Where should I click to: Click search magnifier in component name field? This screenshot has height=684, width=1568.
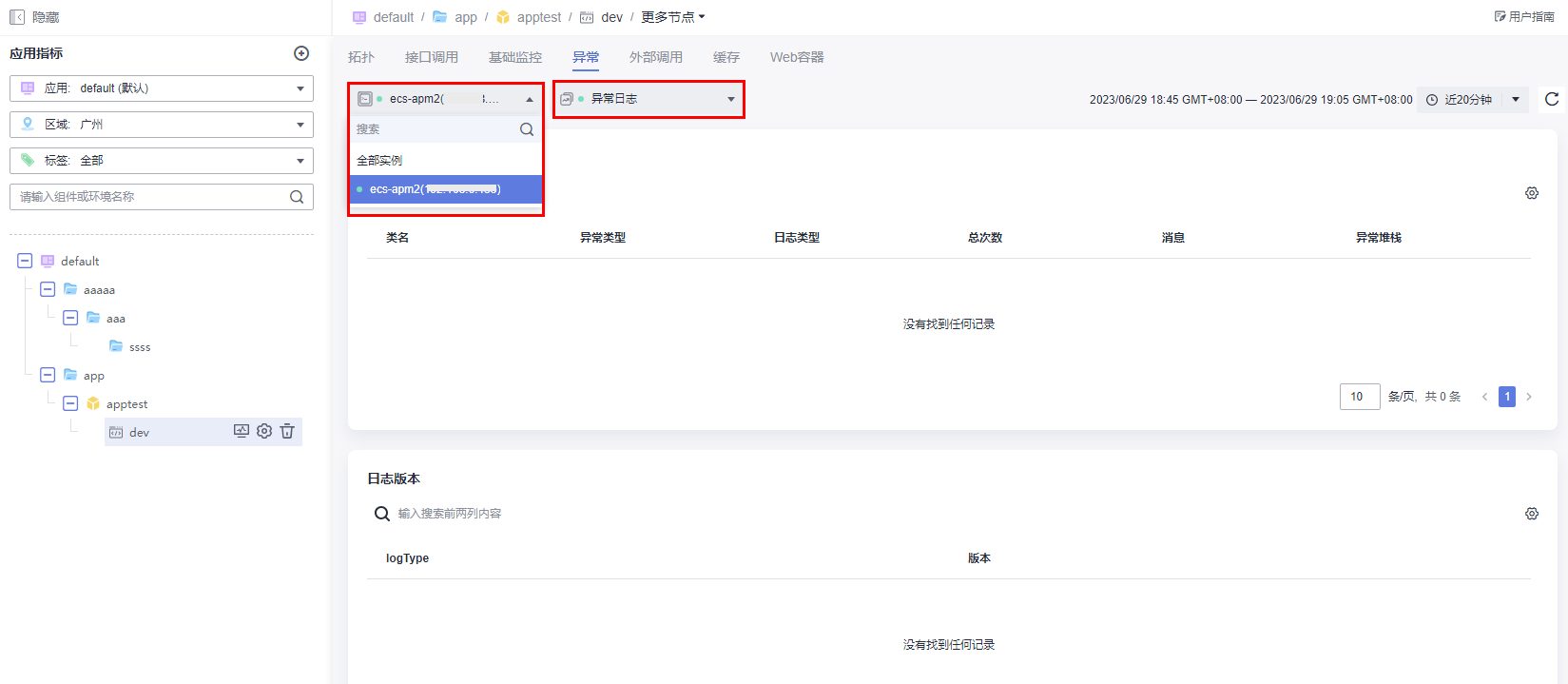(x=297, y=197)
